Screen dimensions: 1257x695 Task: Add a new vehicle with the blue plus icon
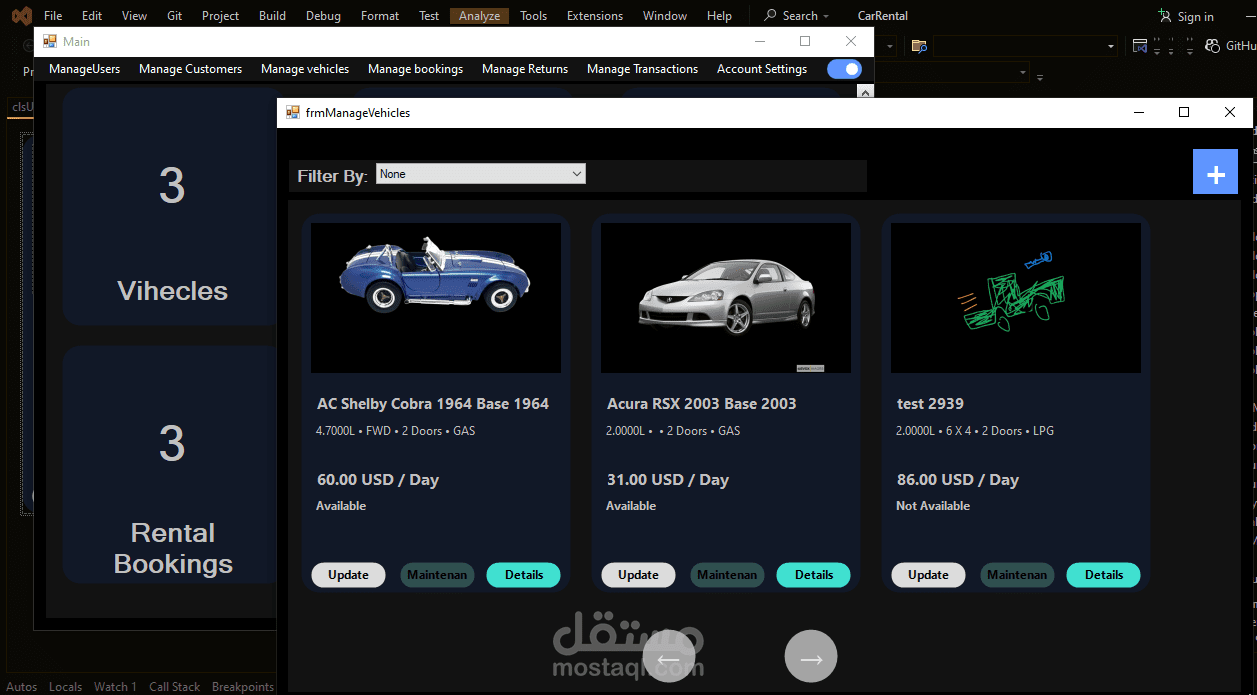pos(1215,171)
